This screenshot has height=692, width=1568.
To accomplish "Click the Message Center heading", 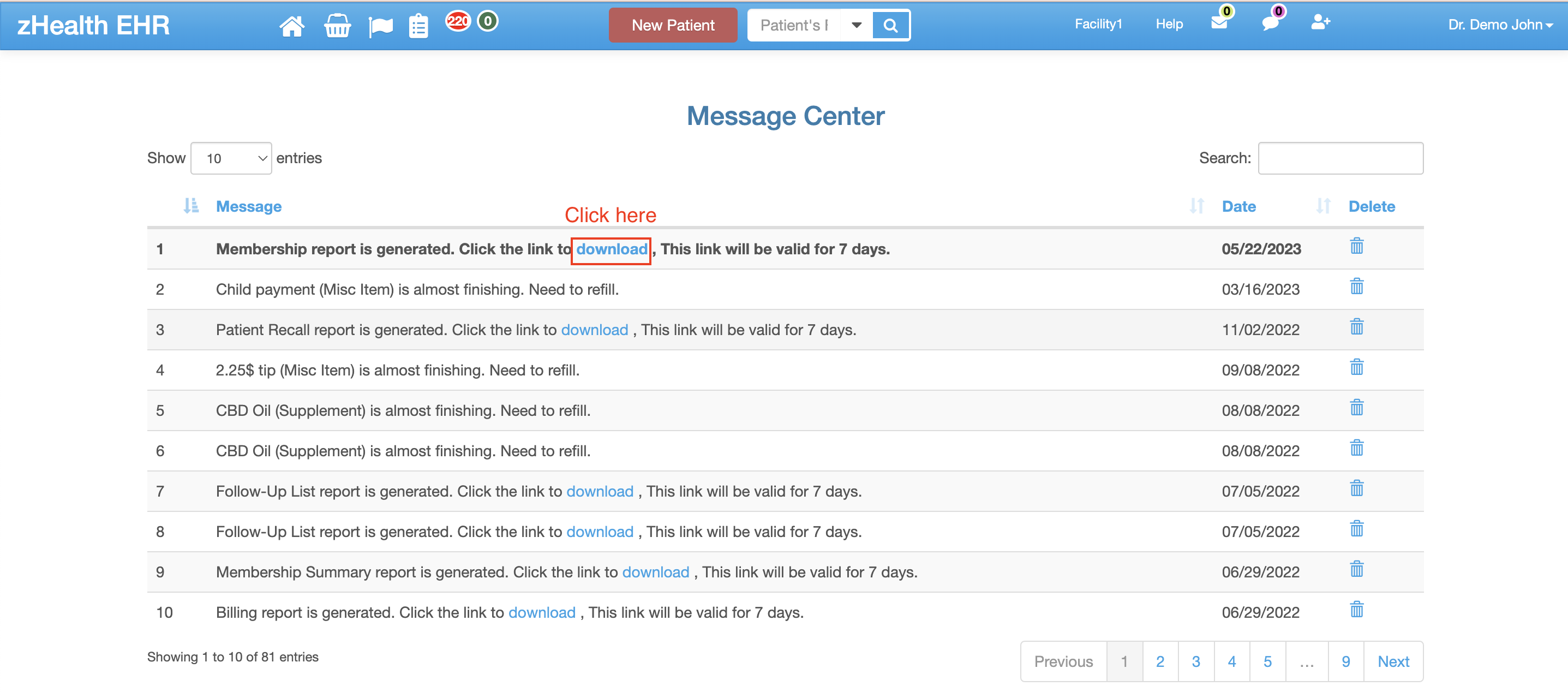I will coord(785,116).
